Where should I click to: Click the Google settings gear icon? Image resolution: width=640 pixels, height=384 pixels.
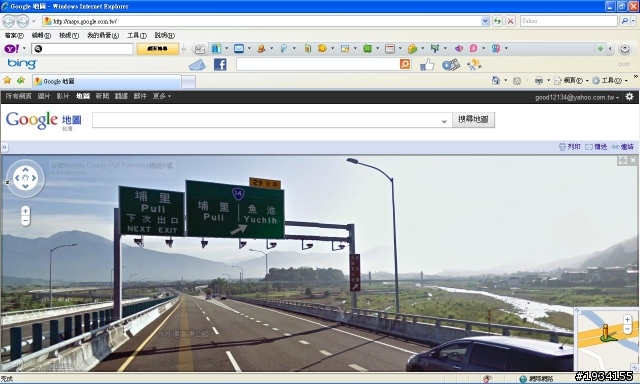(629, 96)
